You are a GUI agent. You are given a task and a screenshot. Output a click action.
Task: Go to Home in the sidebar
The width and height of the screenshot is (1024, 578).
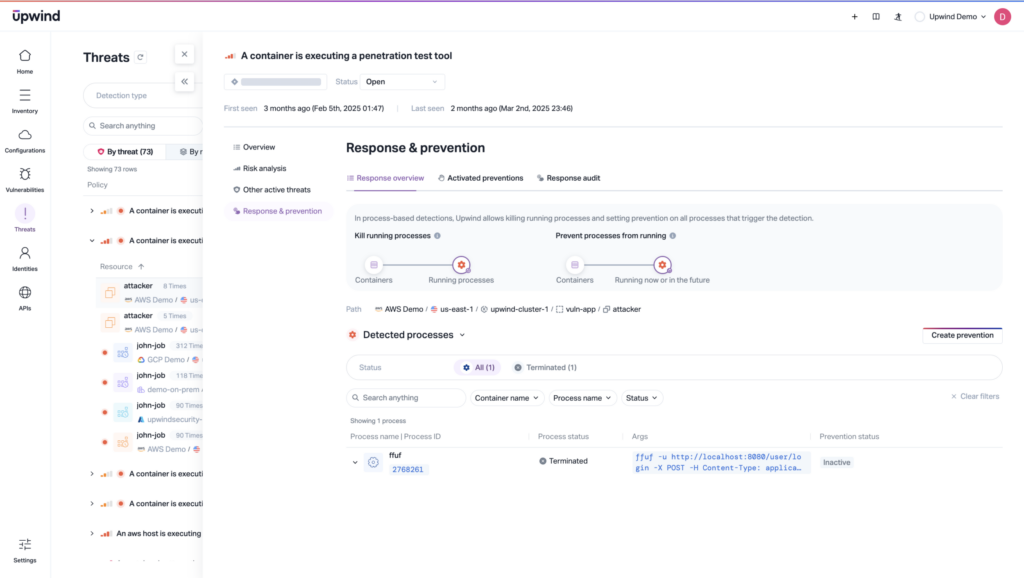pos(25,61)
